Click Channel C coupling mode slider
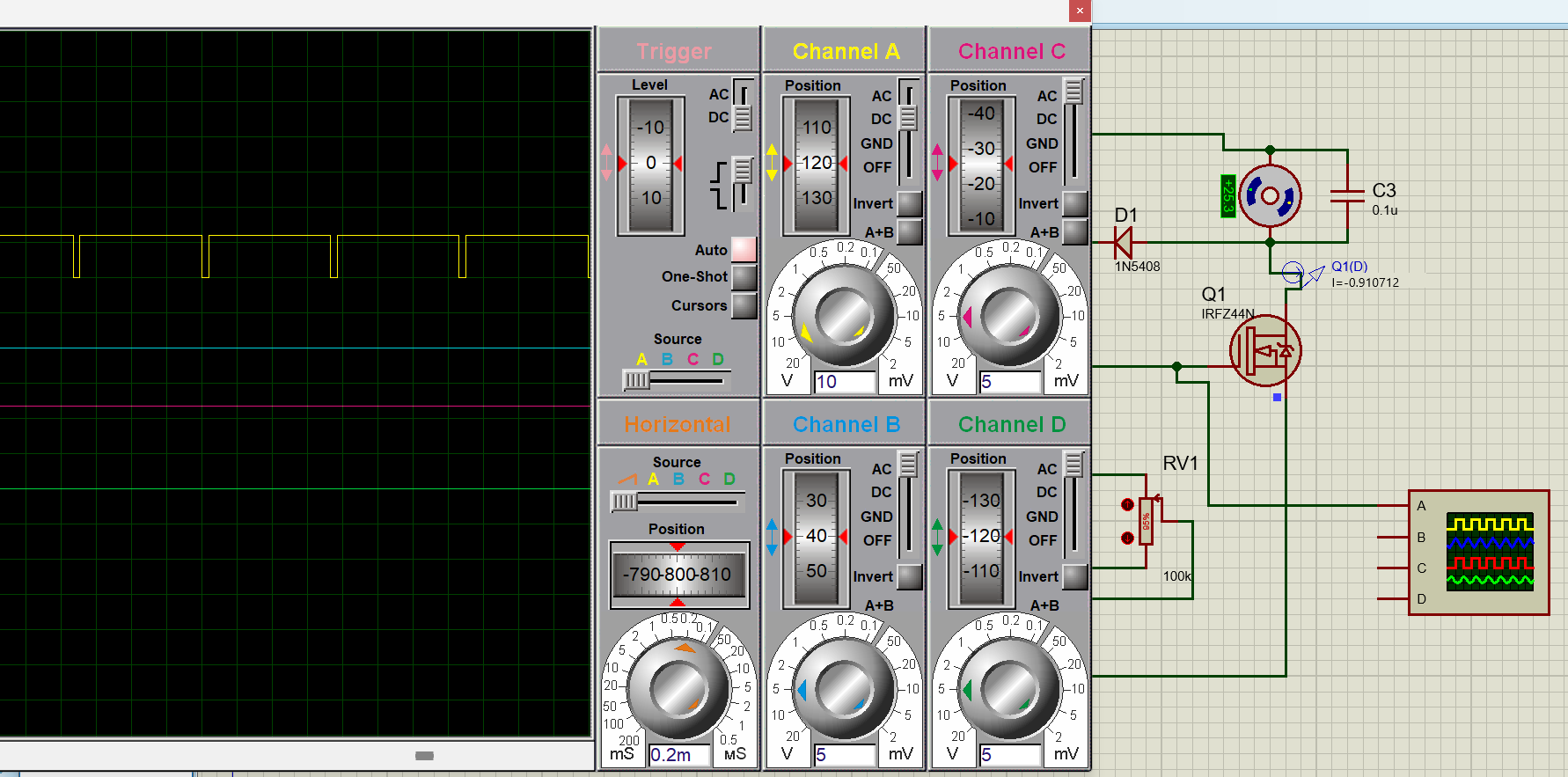This screenshot has height=777, width=1568. [x=1073, y=131]
